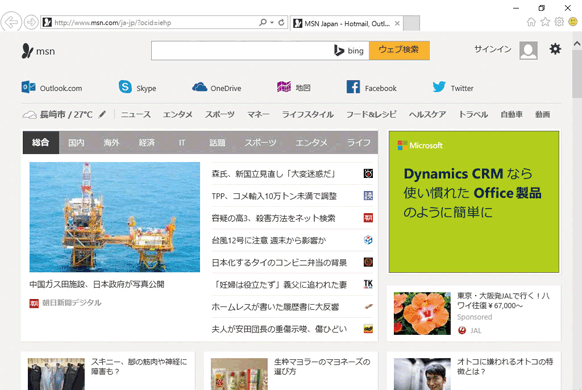Screen dimensions: 582x390
Task: Open browser Tools gear icon
Action: (559, 22)
